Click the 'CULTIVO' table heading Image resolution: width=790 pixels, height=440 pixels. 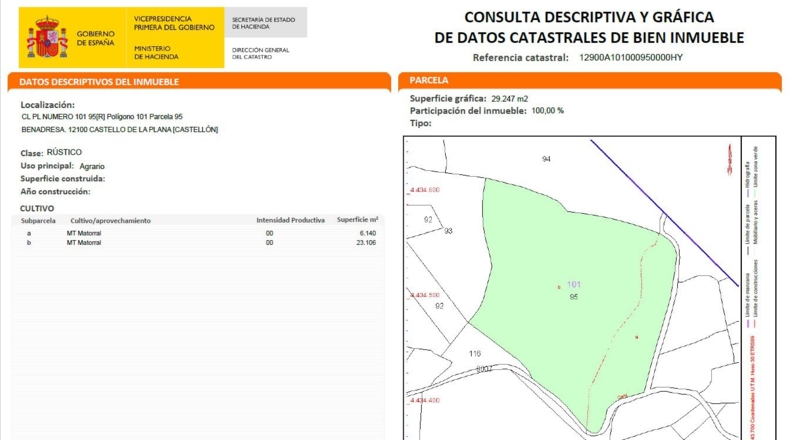[x=37, y=208]
